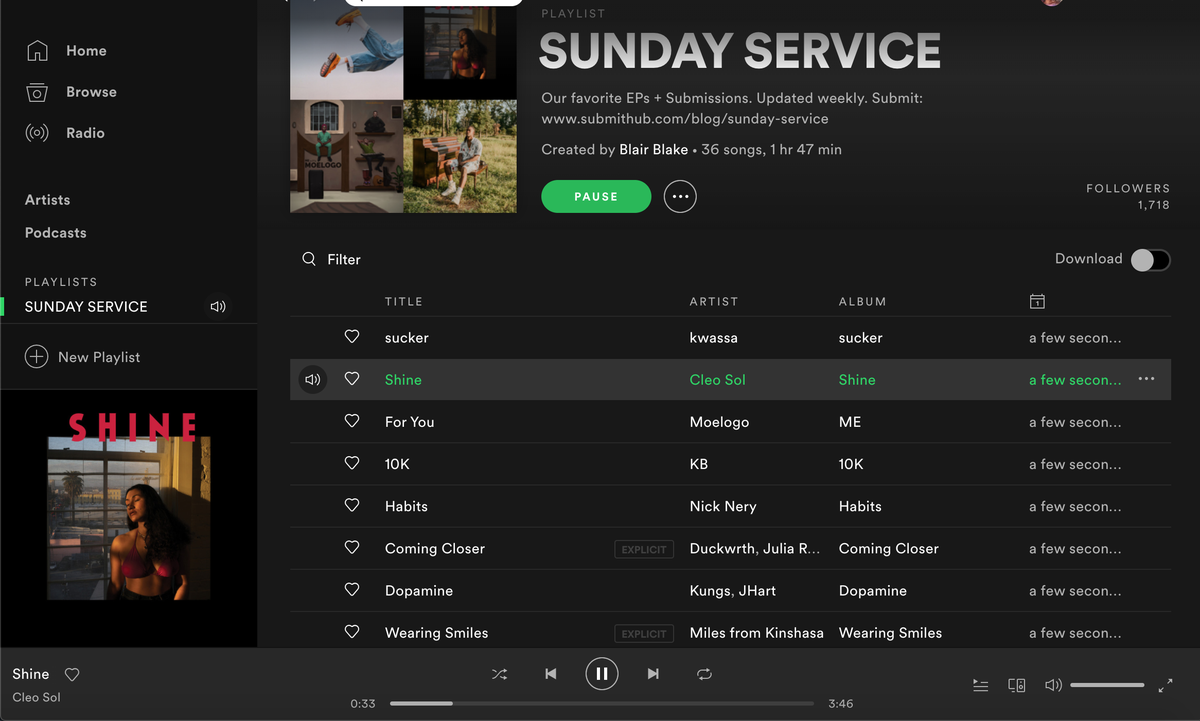
Task: Save For You with its heart icon
Action: (x=352, y=421)
